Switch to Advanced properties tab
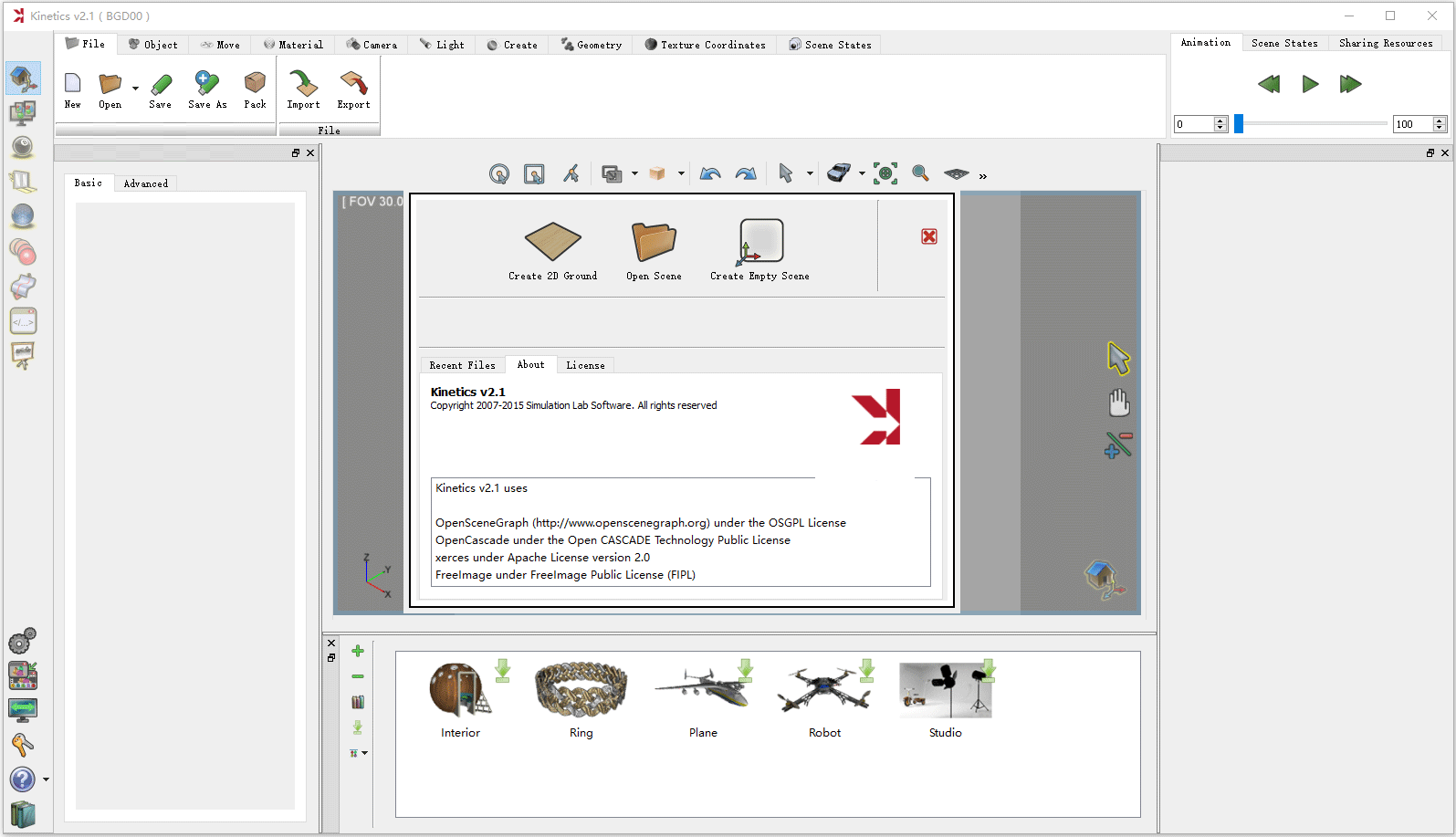 (x=146, y=183)
